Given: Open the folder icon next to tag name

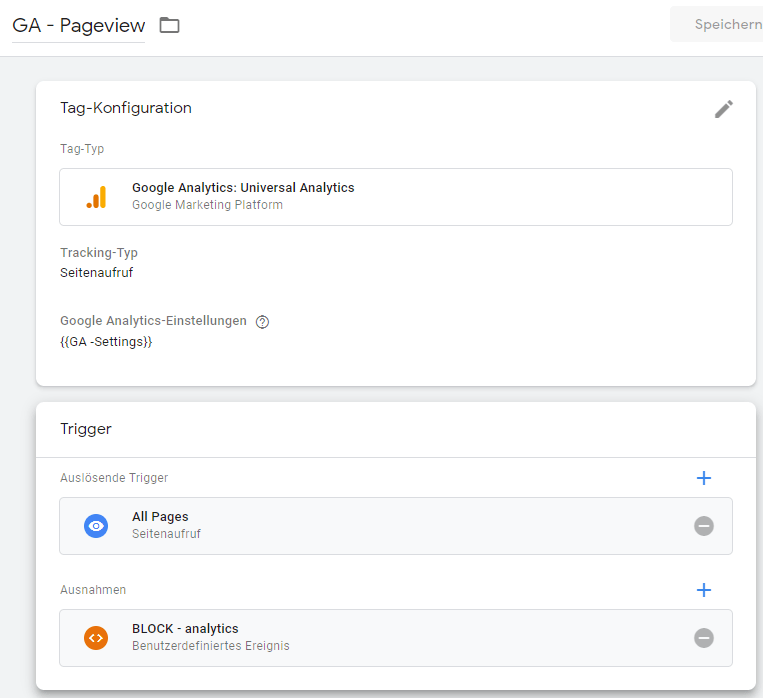Looking at the screenshot, I should pyautogui.click(x=169, y=25).
